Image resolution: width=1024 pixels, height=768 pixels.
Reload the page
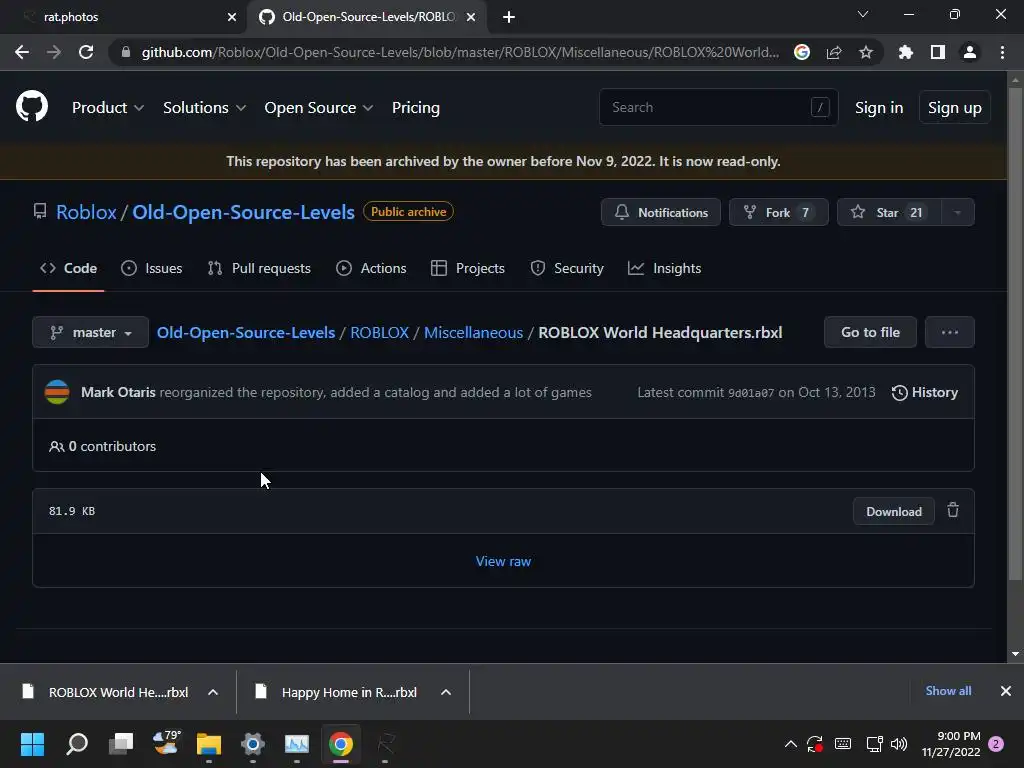point(86,52)
